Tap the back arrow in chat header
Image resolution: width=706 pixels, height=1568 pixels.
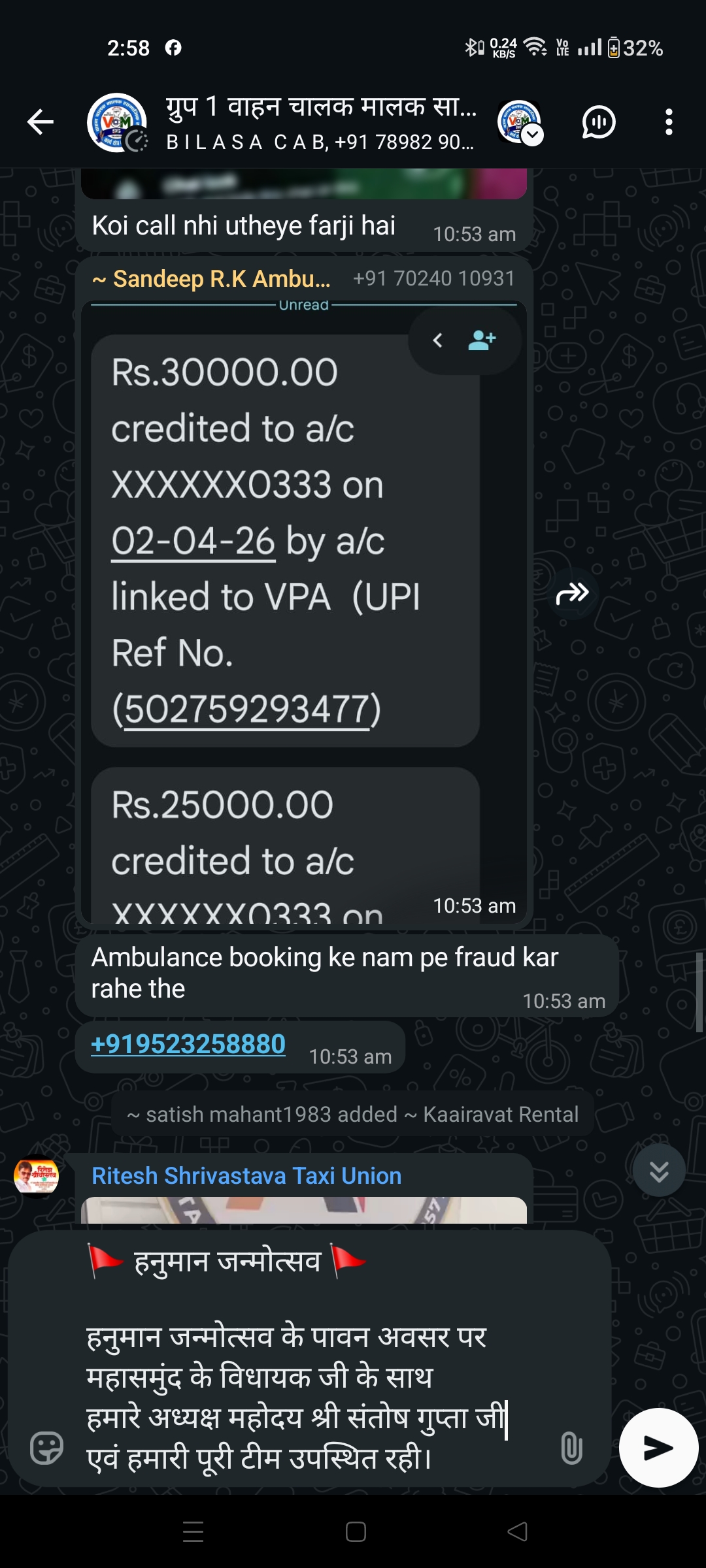[x=41, y=122]
